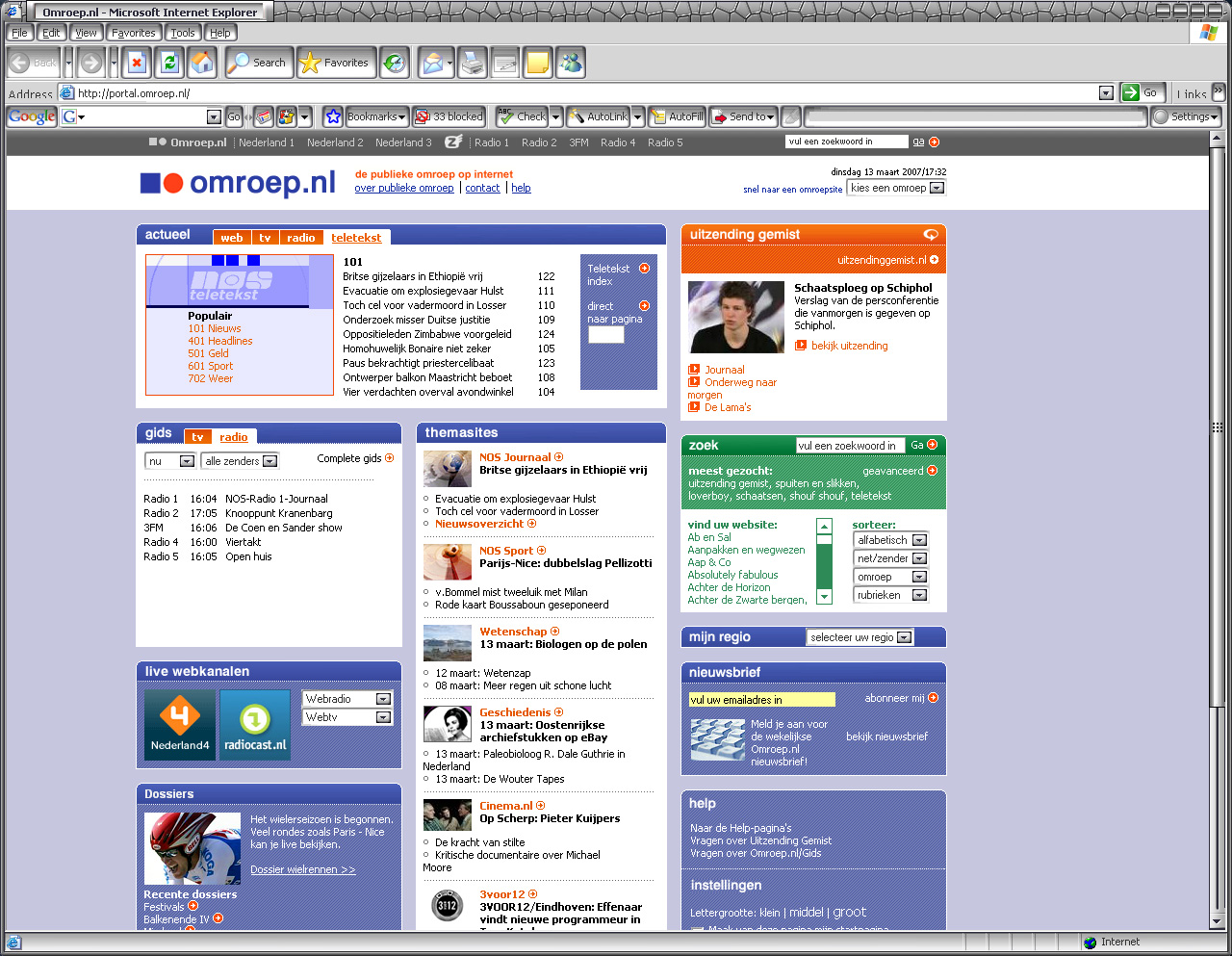Click Teletekst row 'Paus bekrachtigt priestercelibaat'
The width and height of the screenshot is (1232, 956).
(418, 363)
